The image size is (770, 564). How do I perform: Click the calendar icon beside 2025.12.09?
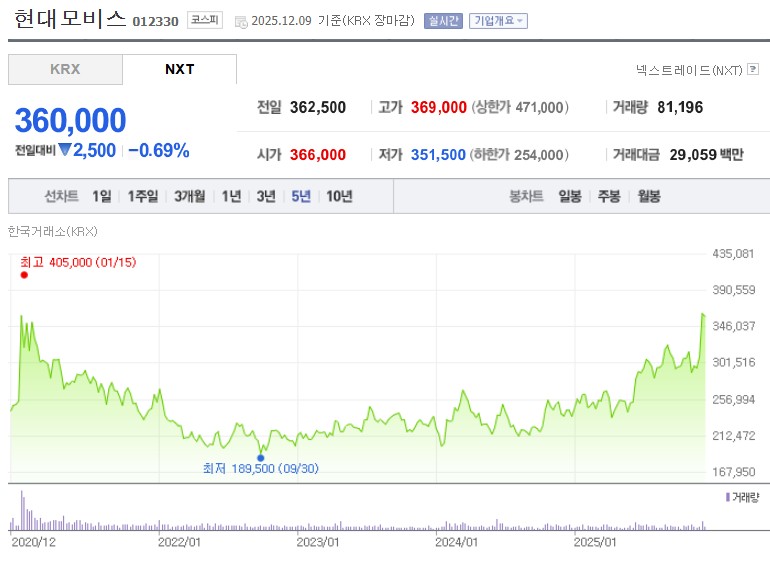(x=241, y=22)
